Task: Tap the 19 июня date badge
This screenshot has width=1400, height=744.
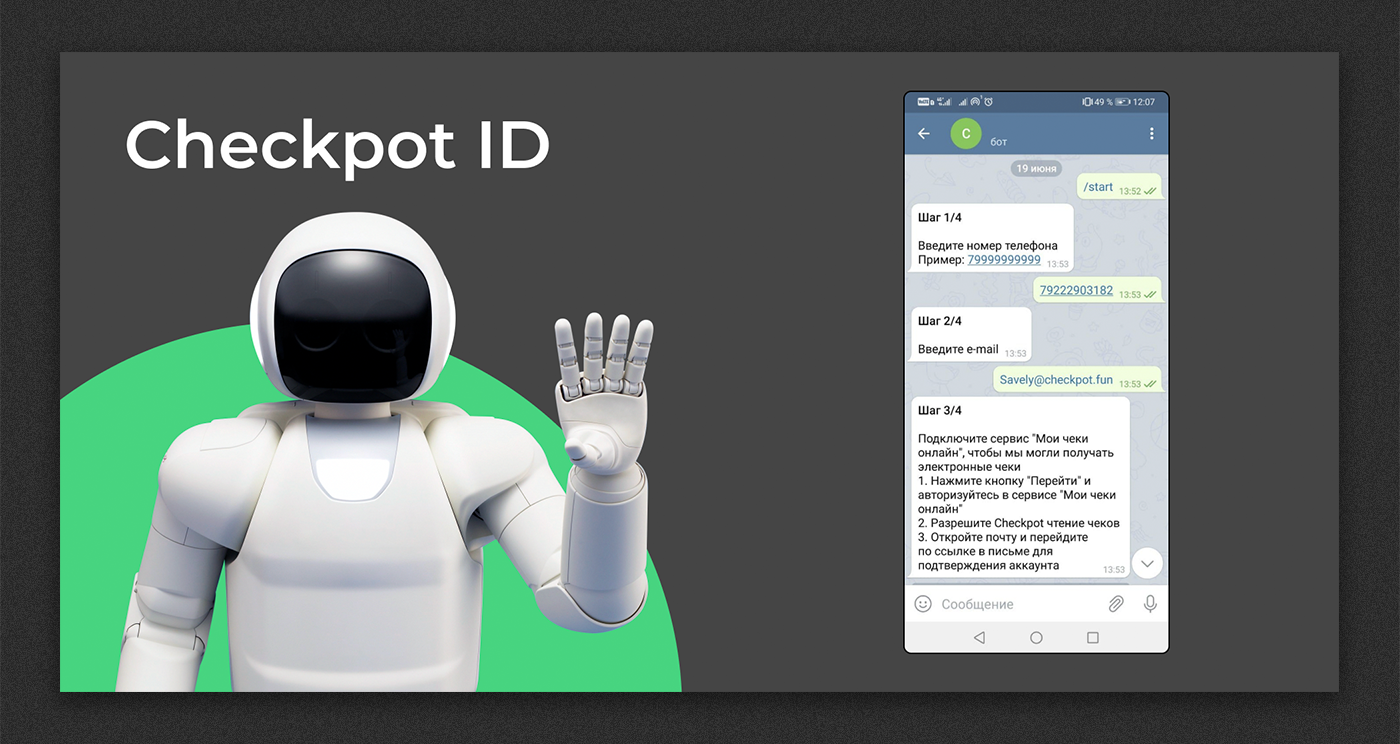Action: [1036, 168]
